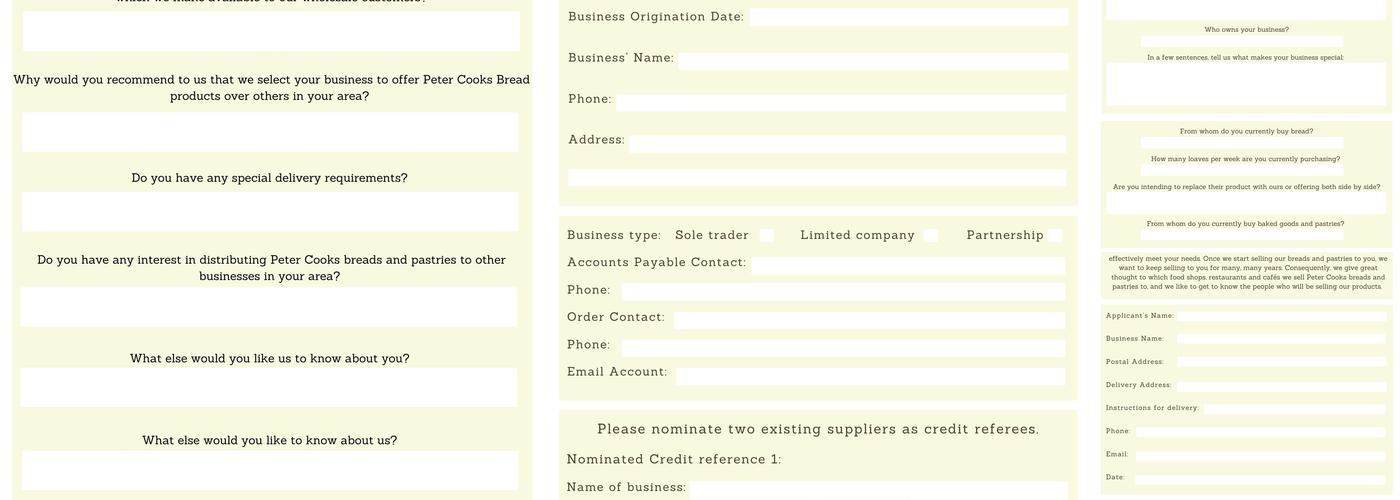Select the Applicant's Name field

pyautogui.click(x=1282, y=316)
